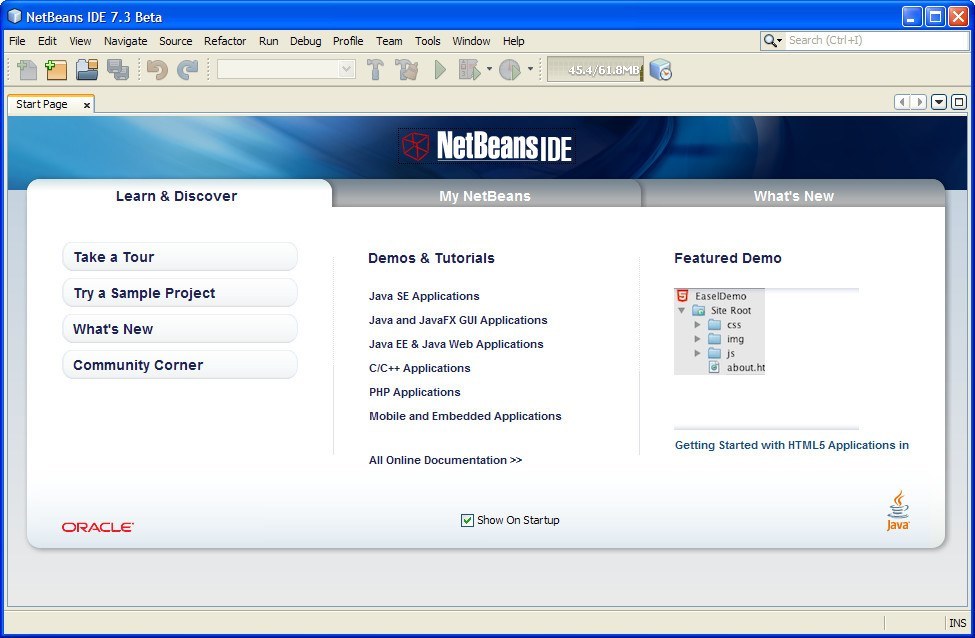
Task: Switch to My NetBeans tab
Action: point(486,195)
